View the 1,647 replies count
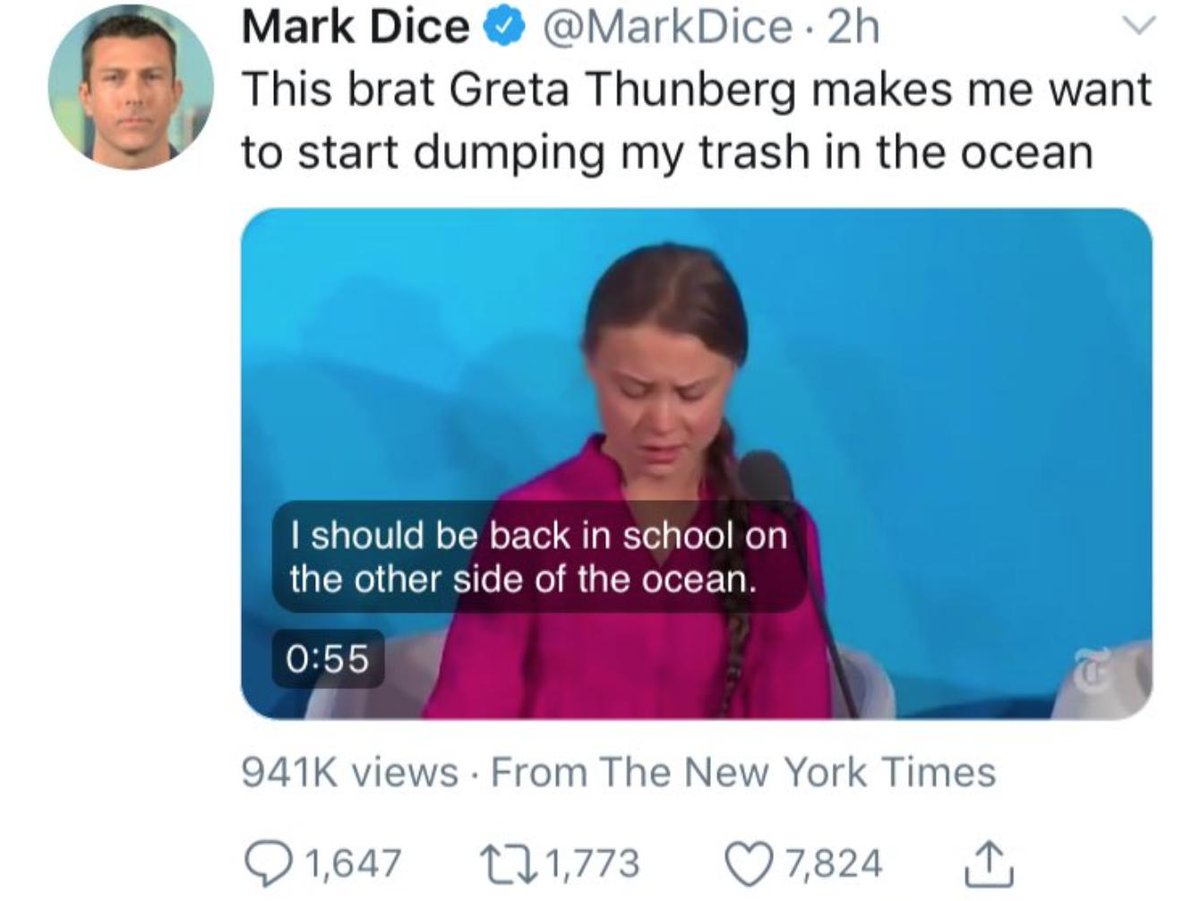 (x=351, y=863)
